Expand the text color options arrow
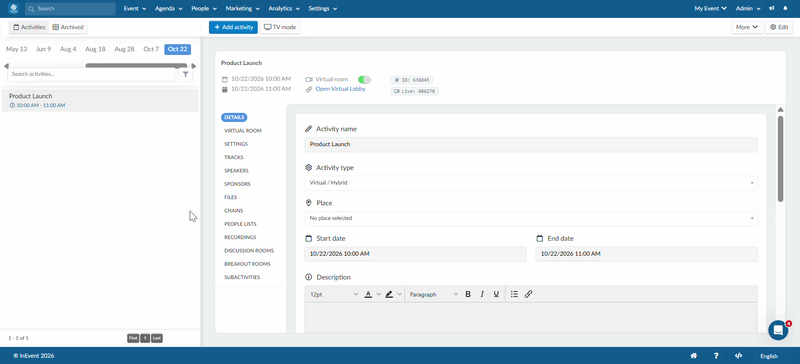This screenshot has height=364, width=800. pyautogui.click(x=379, y=294)
